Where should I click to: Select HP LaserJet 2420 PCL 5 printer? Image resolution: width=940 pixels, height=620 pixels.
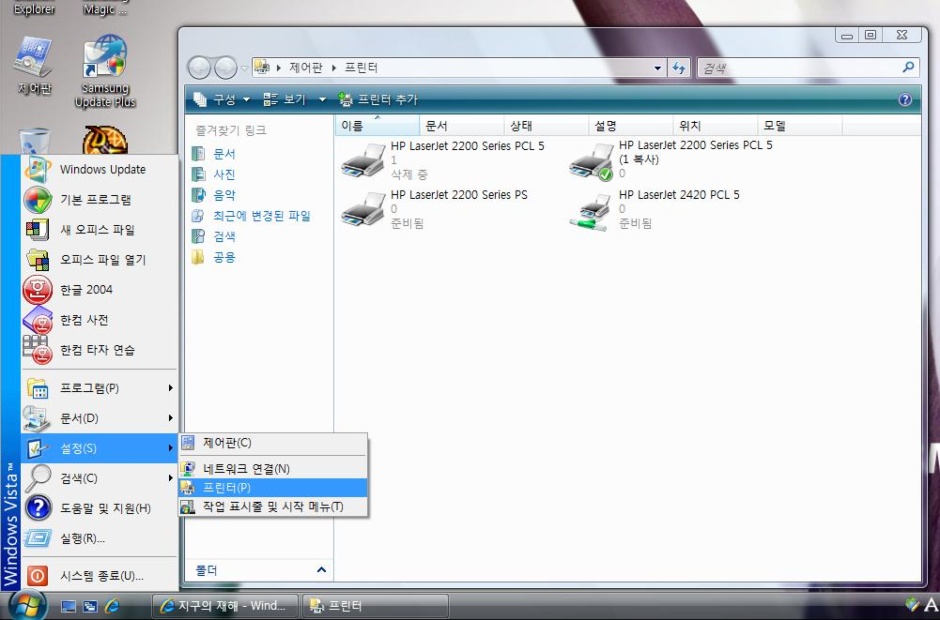pyautogui.click(x=655, y=209)
